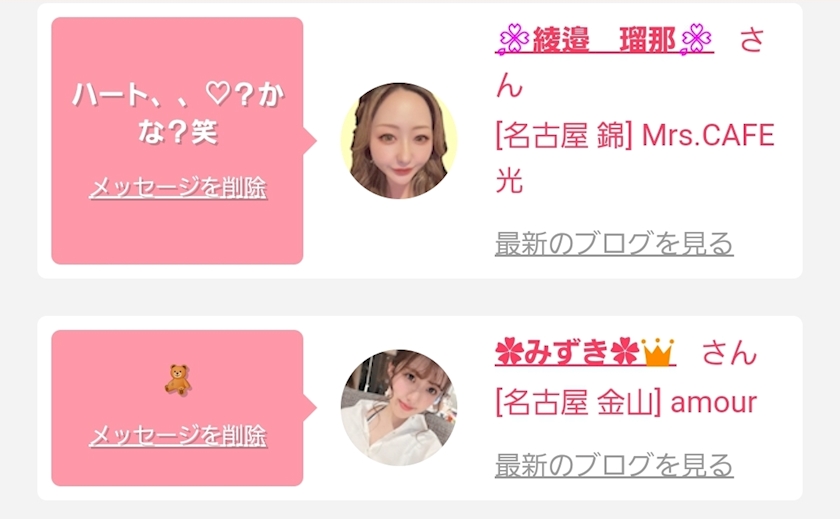Click the purple flower icon after 瑠那

point(696,40)
